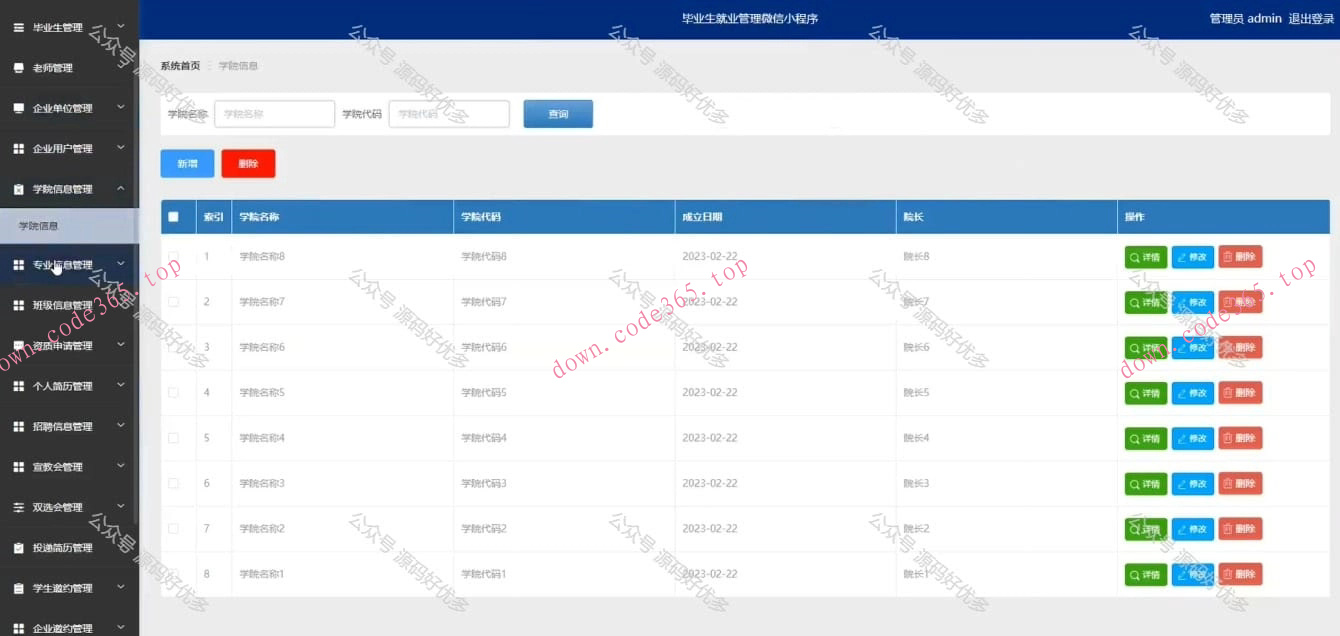1340x636 pixels.
Task: Click the blue 新增 button
Action: pos(187,162)
